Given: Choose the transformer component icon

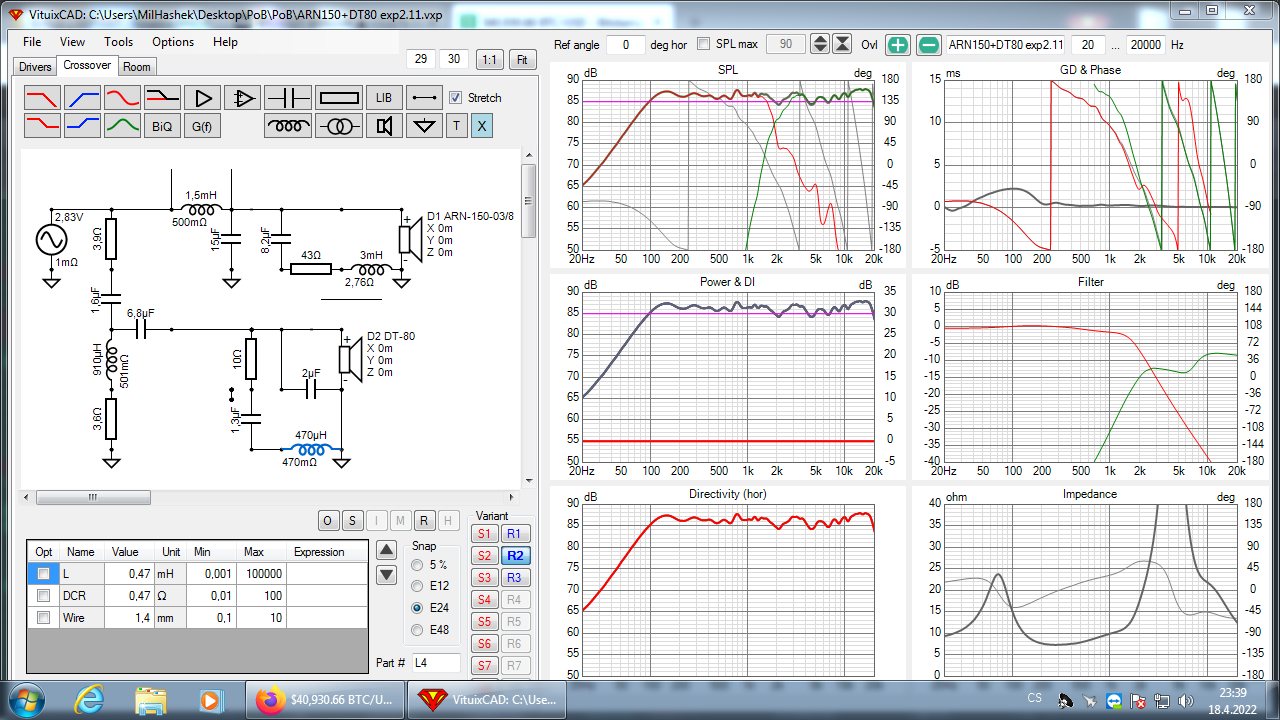Looking at the screenshot, I should tap(339, 126).
